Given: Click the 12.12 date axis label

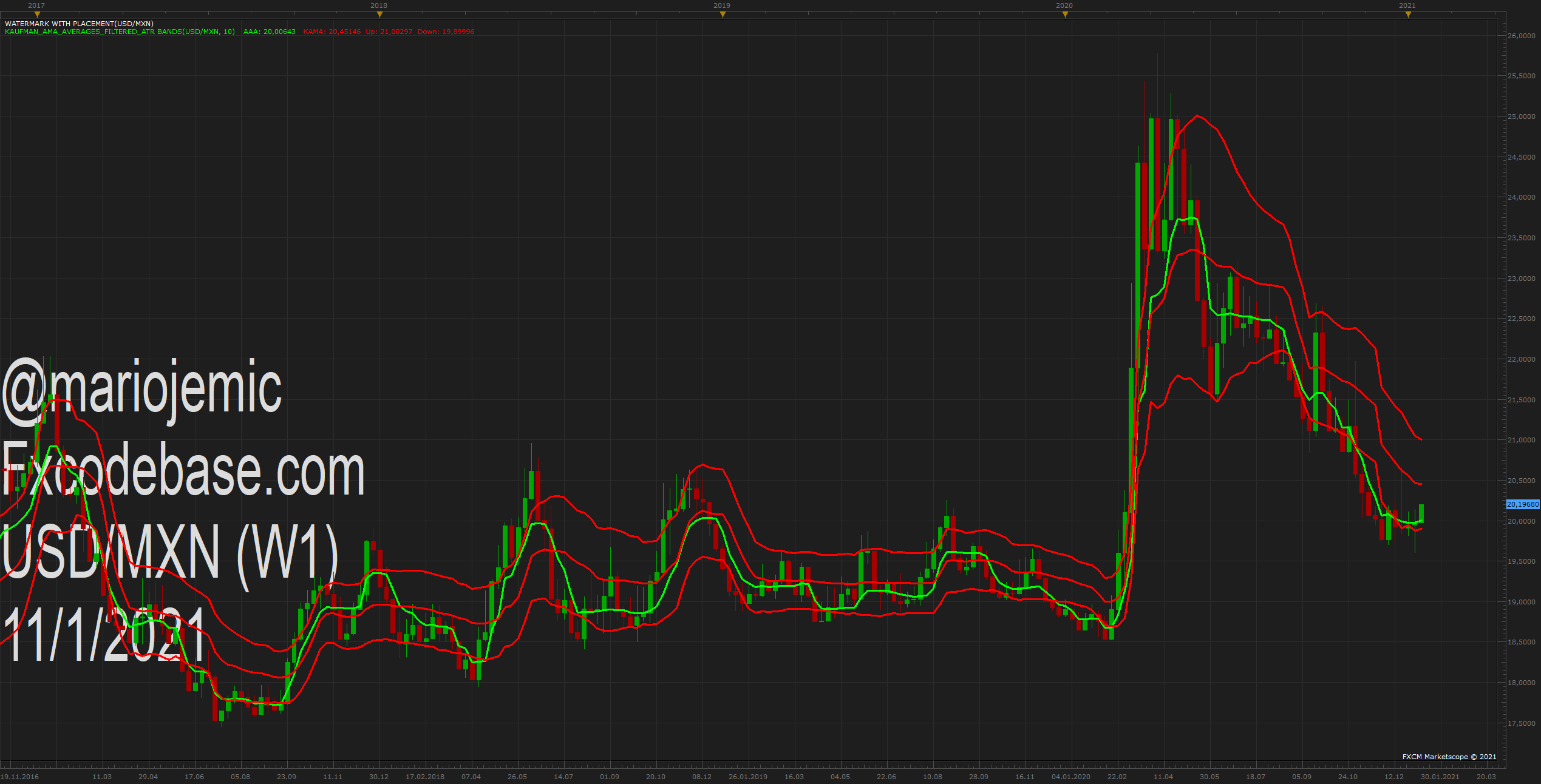Looking at the screenshot, I should (x=1394, y=777).
